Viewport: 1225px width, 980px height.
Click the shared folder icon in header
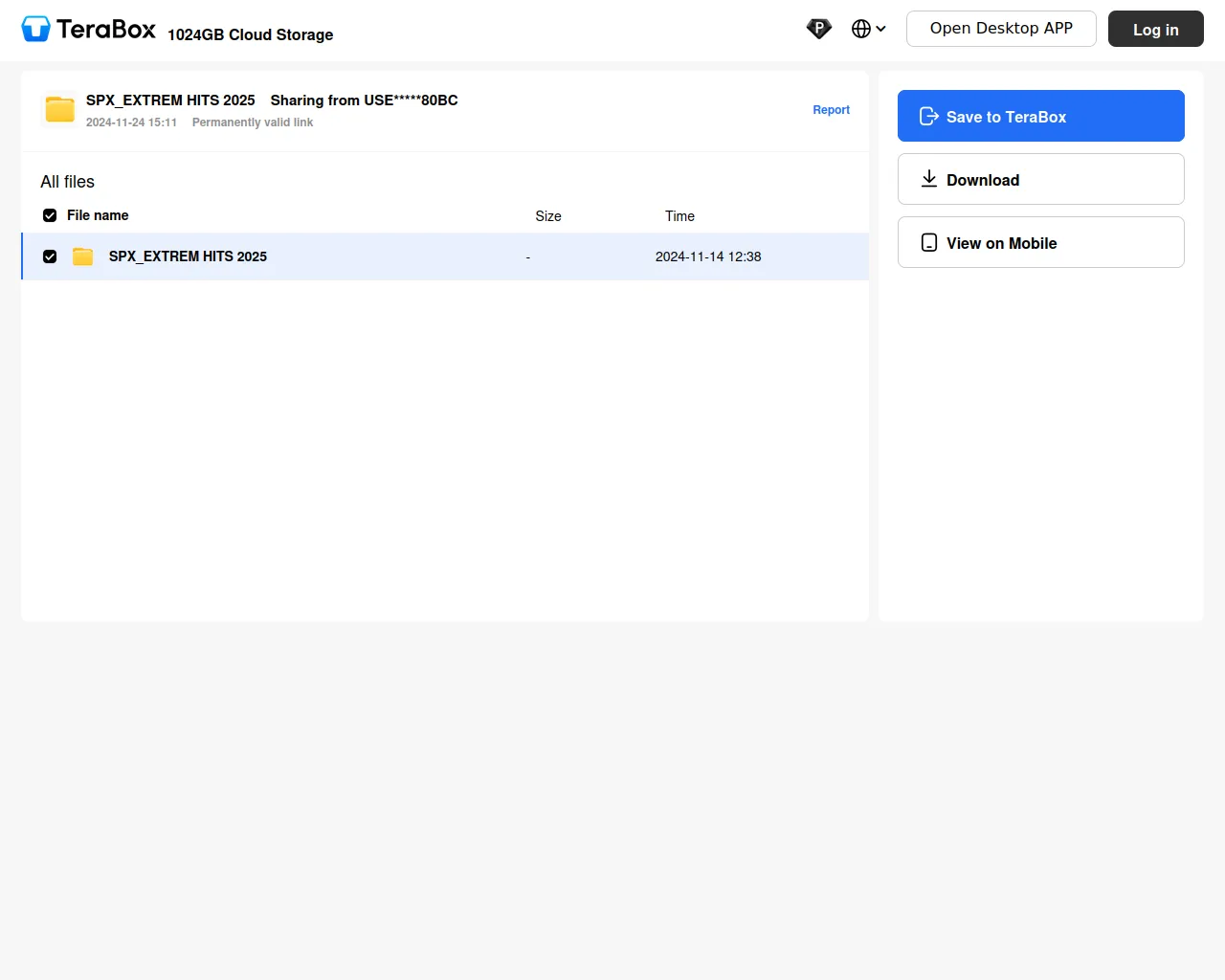60,109
